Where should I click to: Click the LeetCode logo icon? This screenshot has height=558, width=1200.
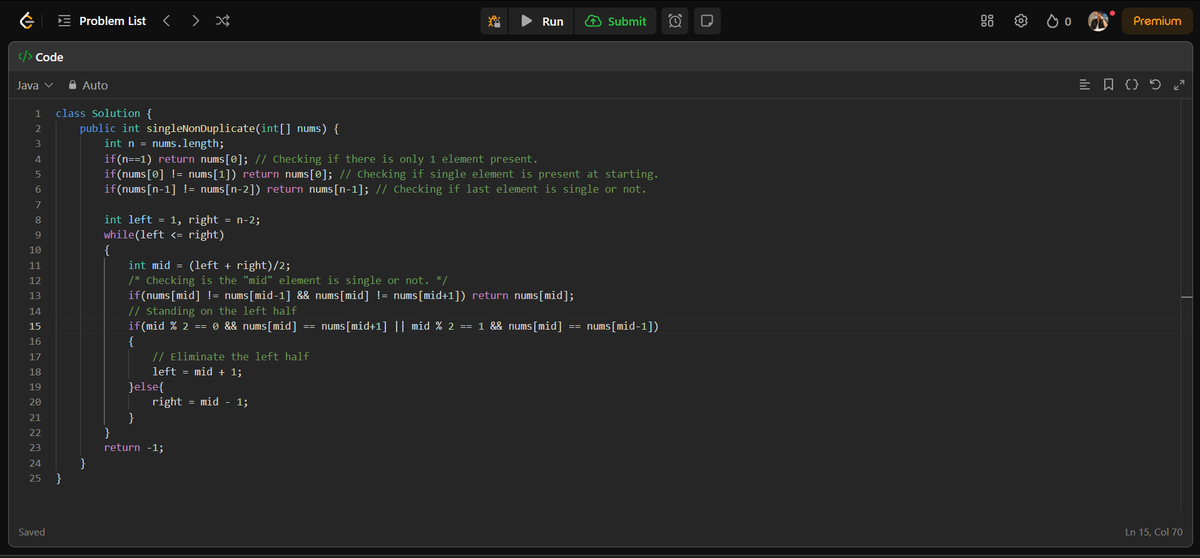point(27,21)
